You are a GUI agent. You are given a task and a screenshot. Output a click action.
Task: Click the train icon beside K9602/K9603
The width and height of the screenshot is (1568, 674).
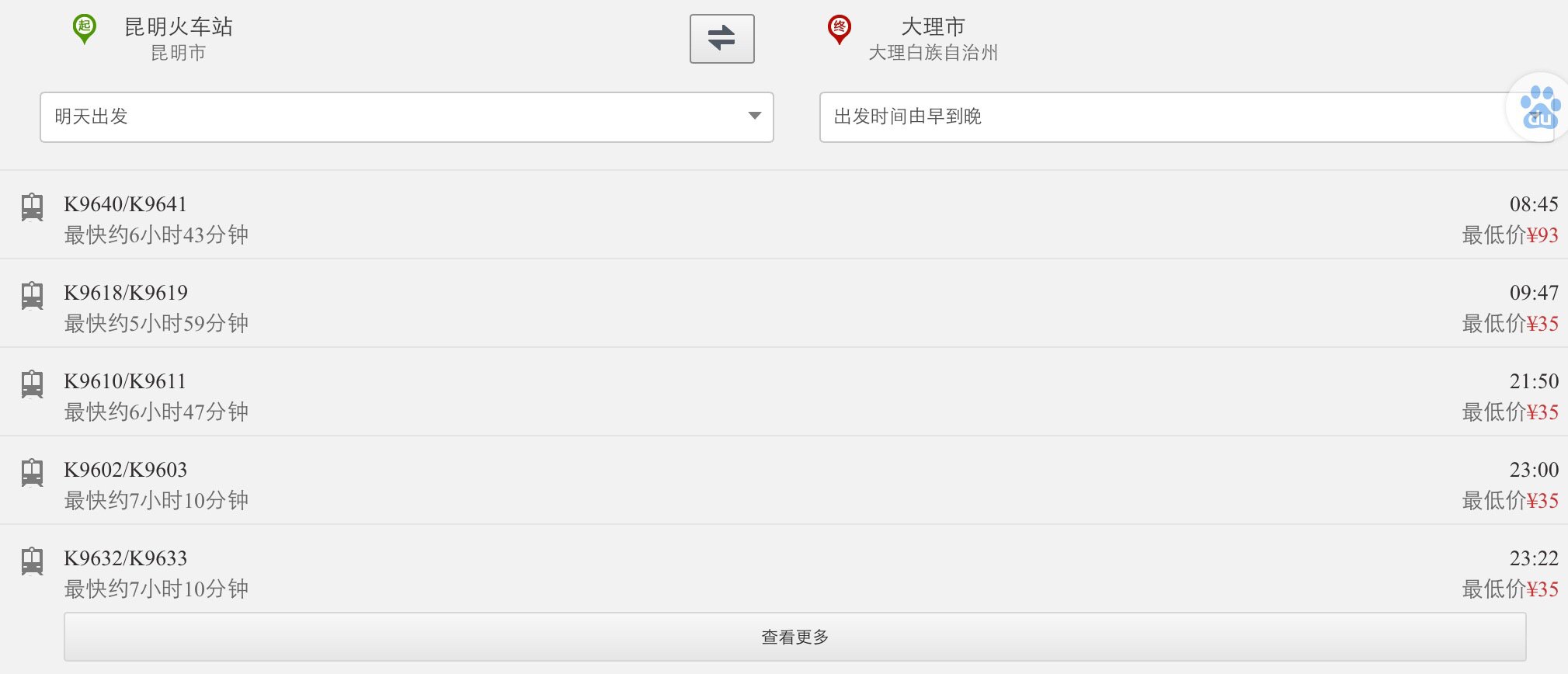(32, 473)
